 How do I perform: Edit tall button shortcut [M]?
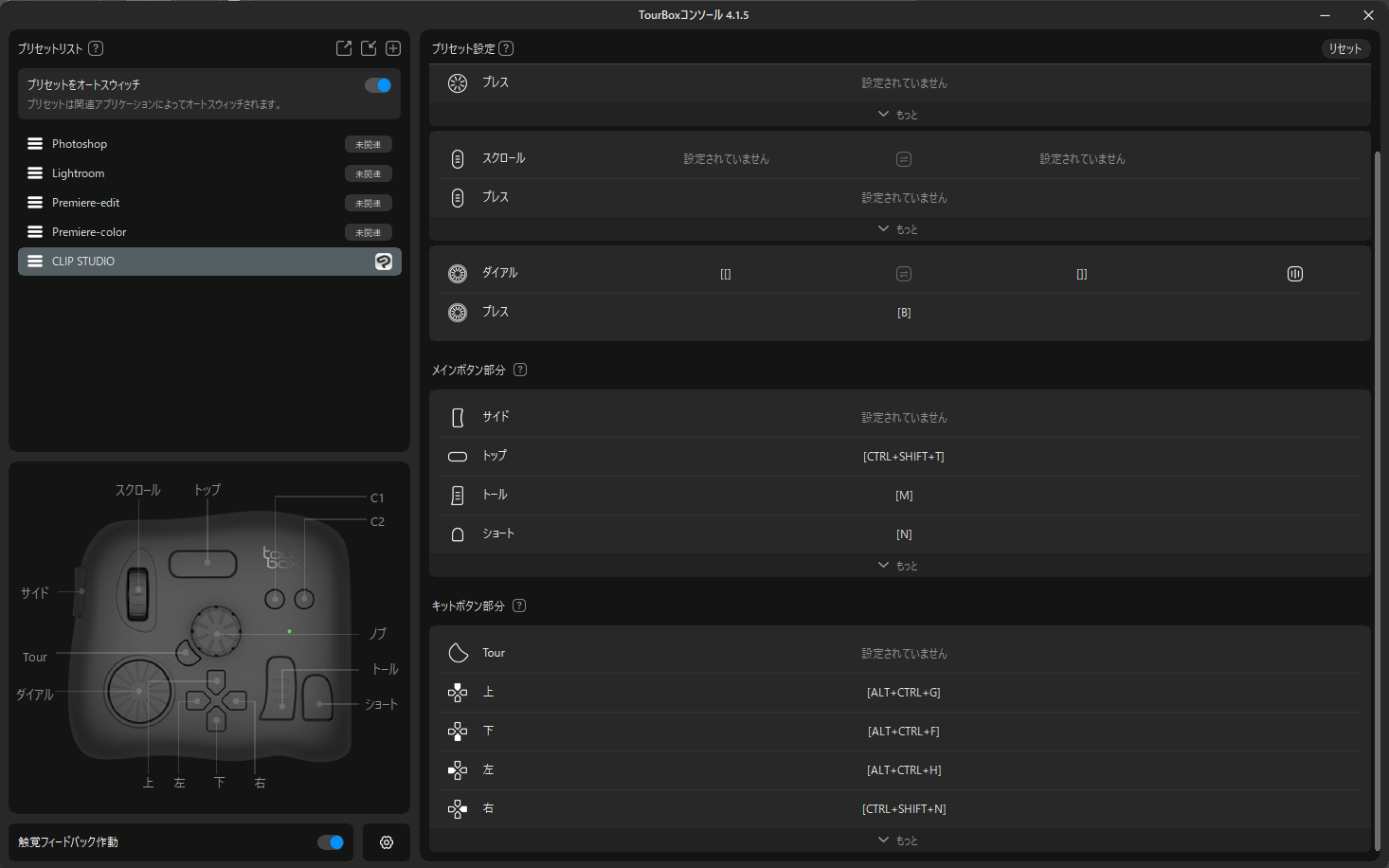904,496
